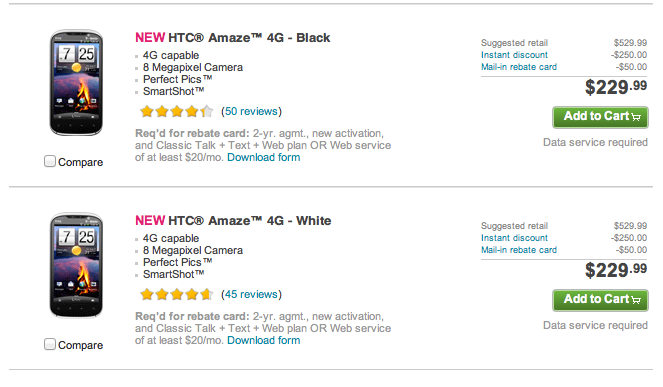View the 45 reviews link
This screenshot has width=663, height=387.
tap(251, 294)
